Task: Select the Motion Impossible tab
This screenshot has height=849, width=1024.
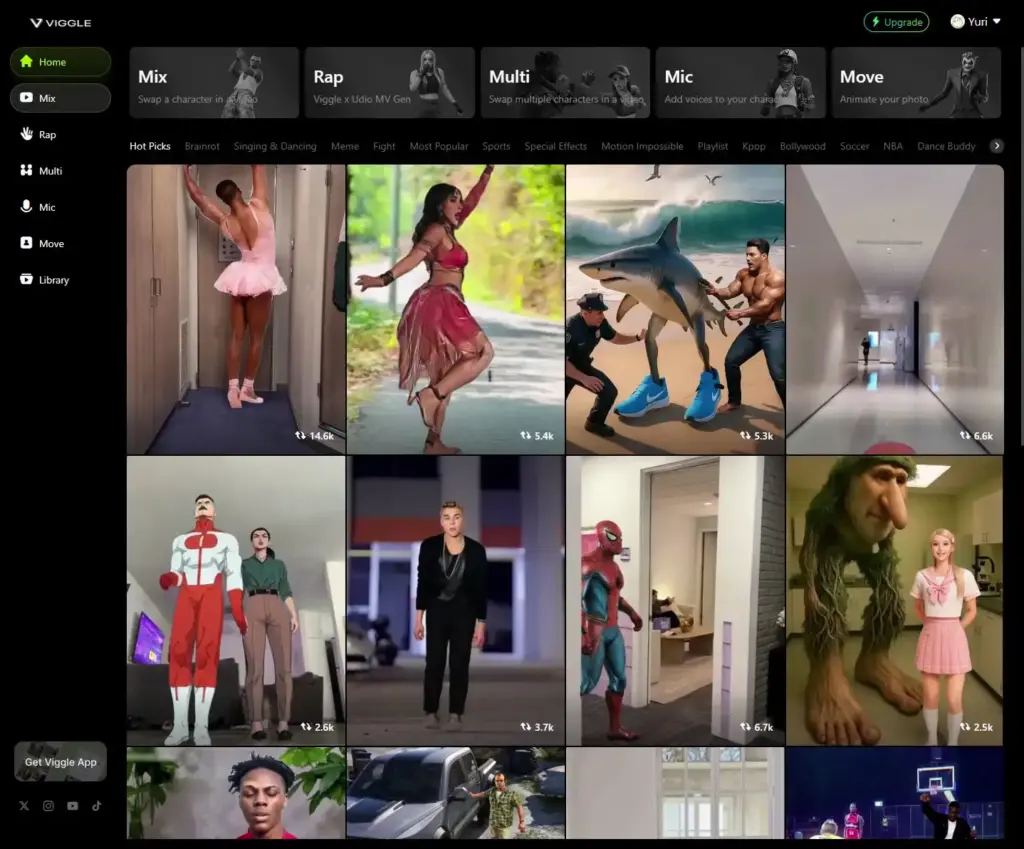Action: point(642,146)
